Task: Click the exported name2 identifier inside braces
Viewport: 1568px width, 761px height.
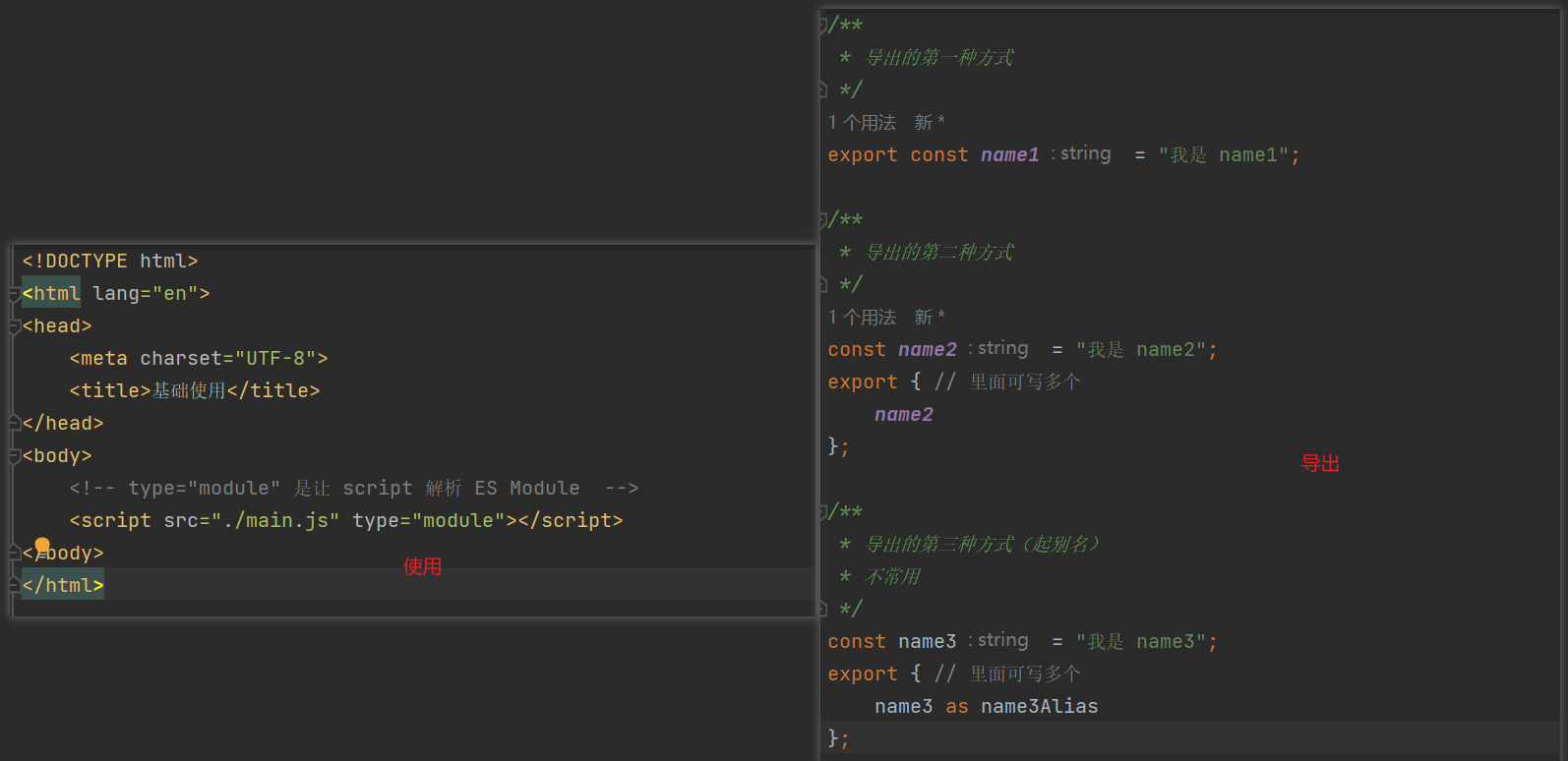Action: click(x=904, y=414)
